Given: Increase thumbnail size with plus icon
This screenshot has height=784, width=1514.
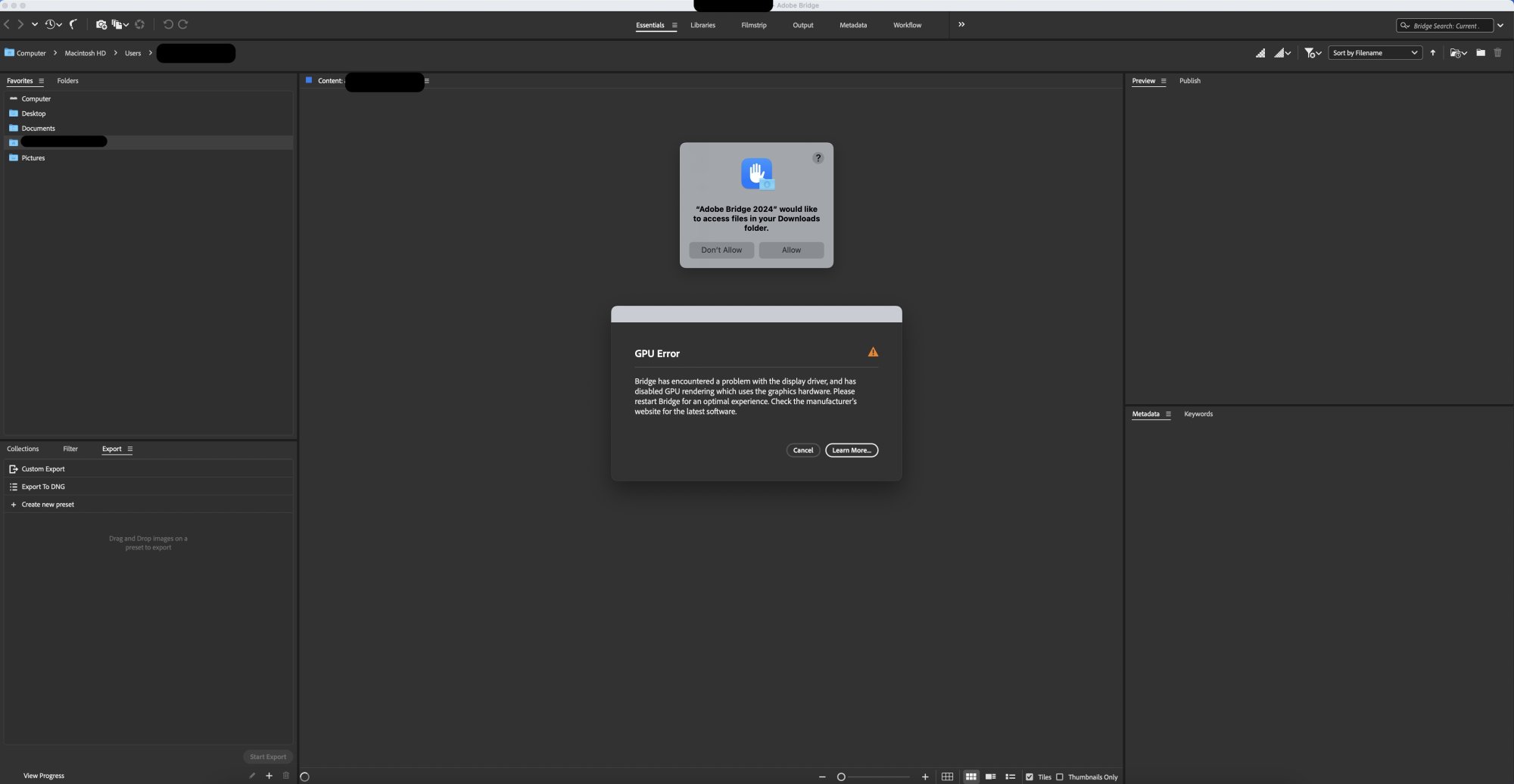Looking at the screenshot, I should [x=925, y=777].
